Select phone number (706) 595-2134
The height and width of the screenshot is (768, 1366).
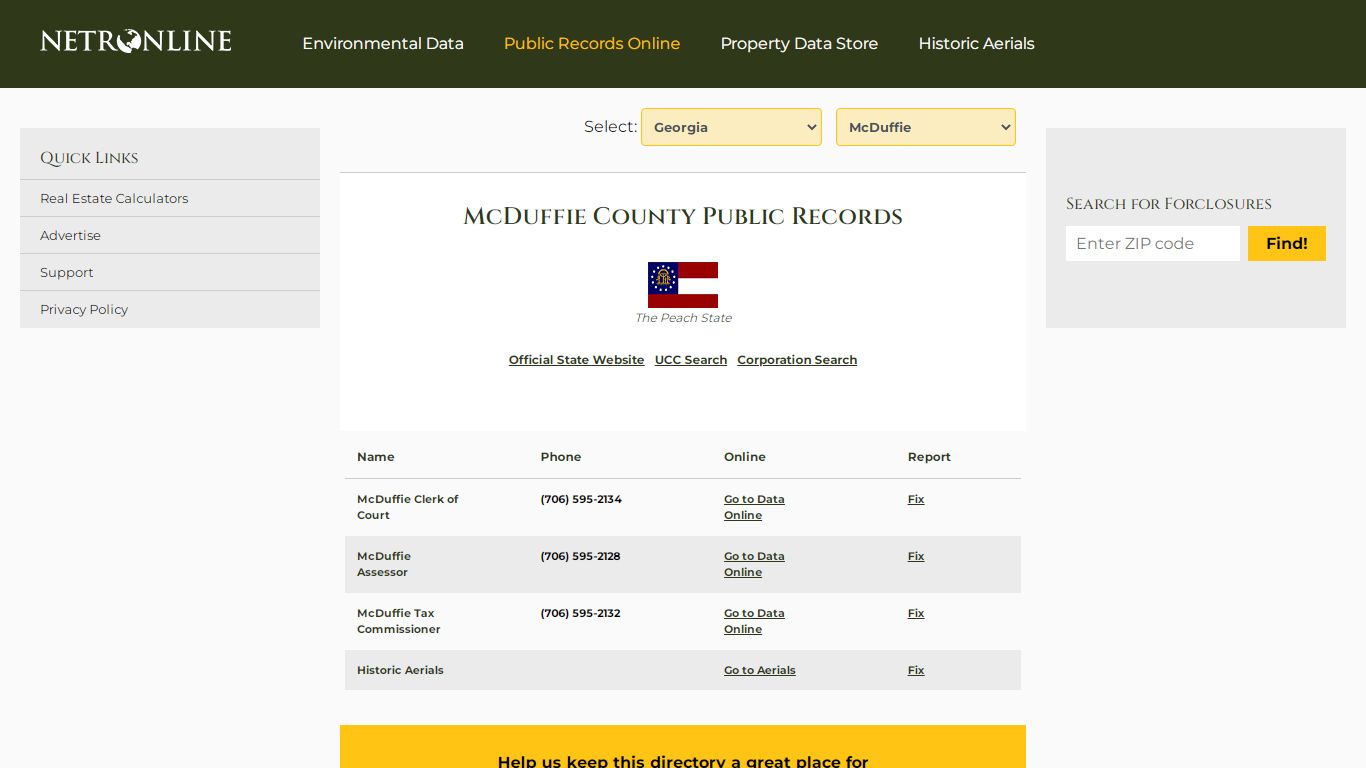point(581,499)
